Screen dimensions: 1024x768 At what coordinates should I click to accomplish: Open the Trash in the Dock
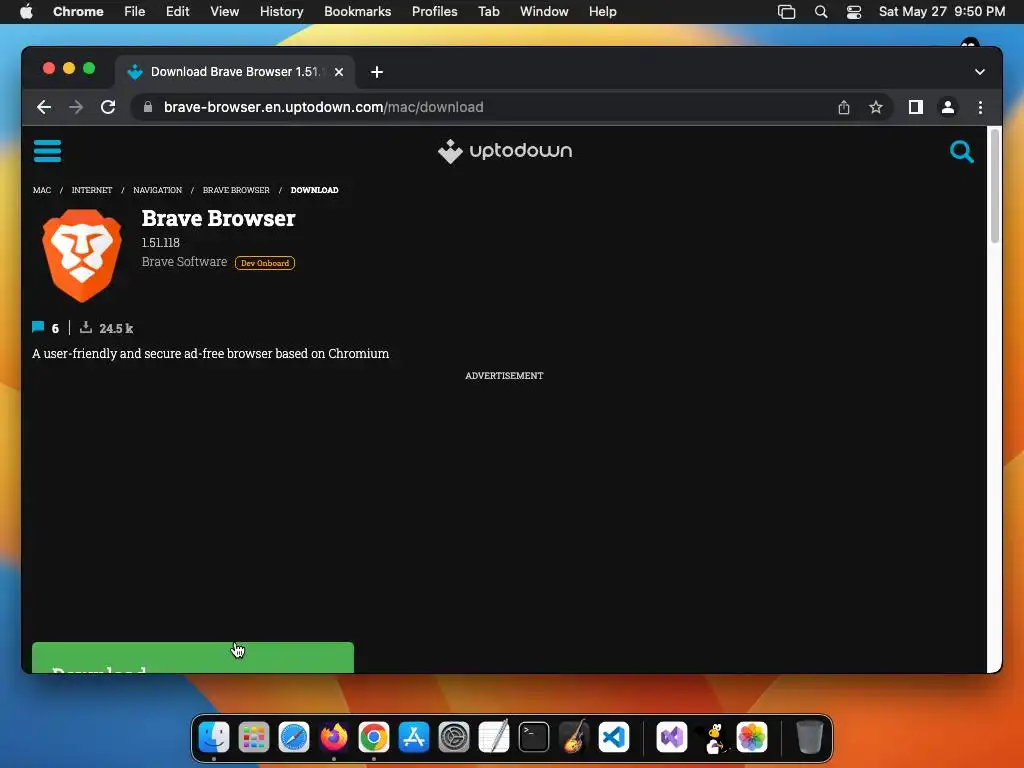(809, 737)
